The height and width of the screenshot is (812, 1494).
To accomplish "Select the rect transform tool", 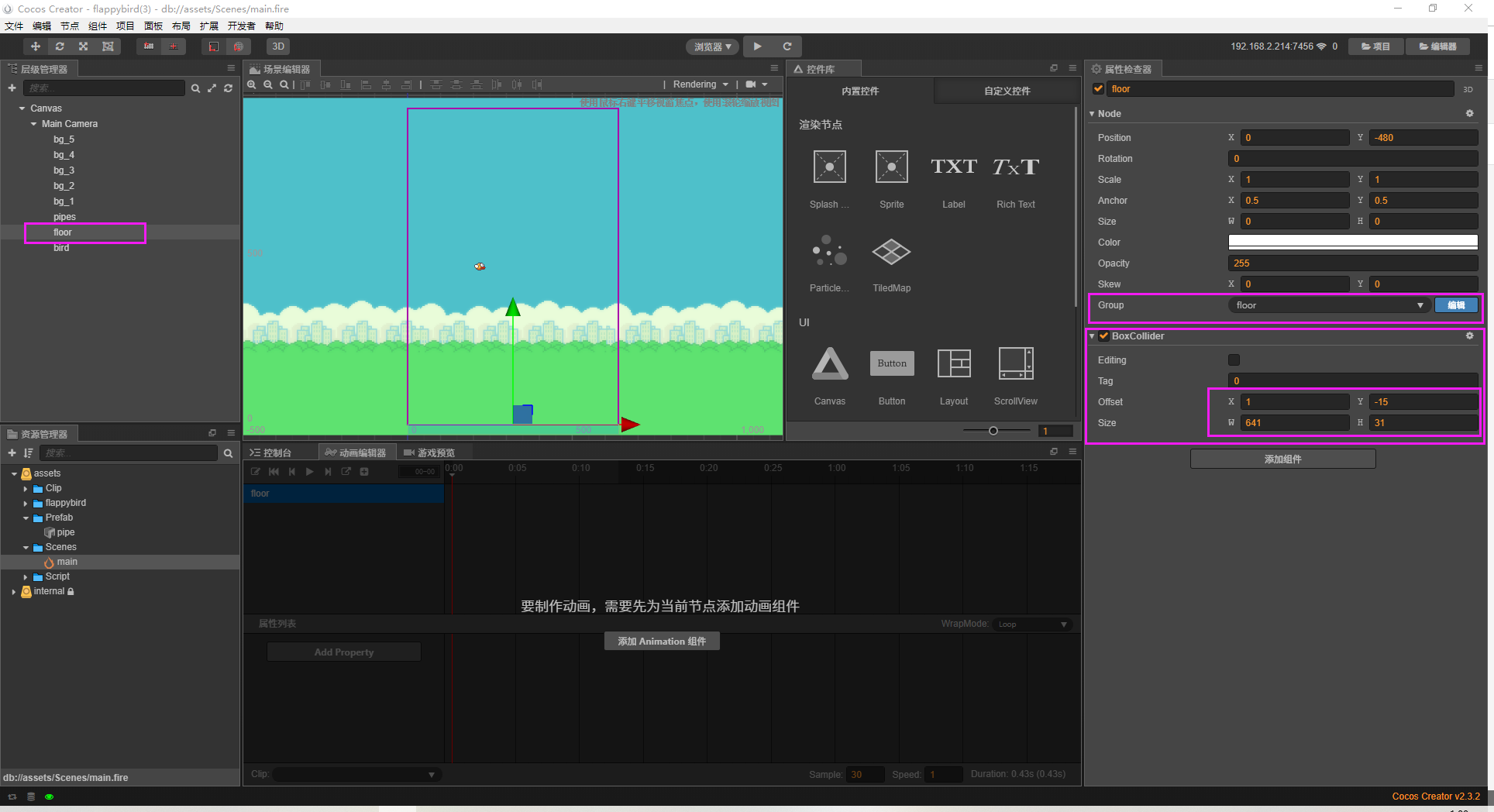I will 108,46.
